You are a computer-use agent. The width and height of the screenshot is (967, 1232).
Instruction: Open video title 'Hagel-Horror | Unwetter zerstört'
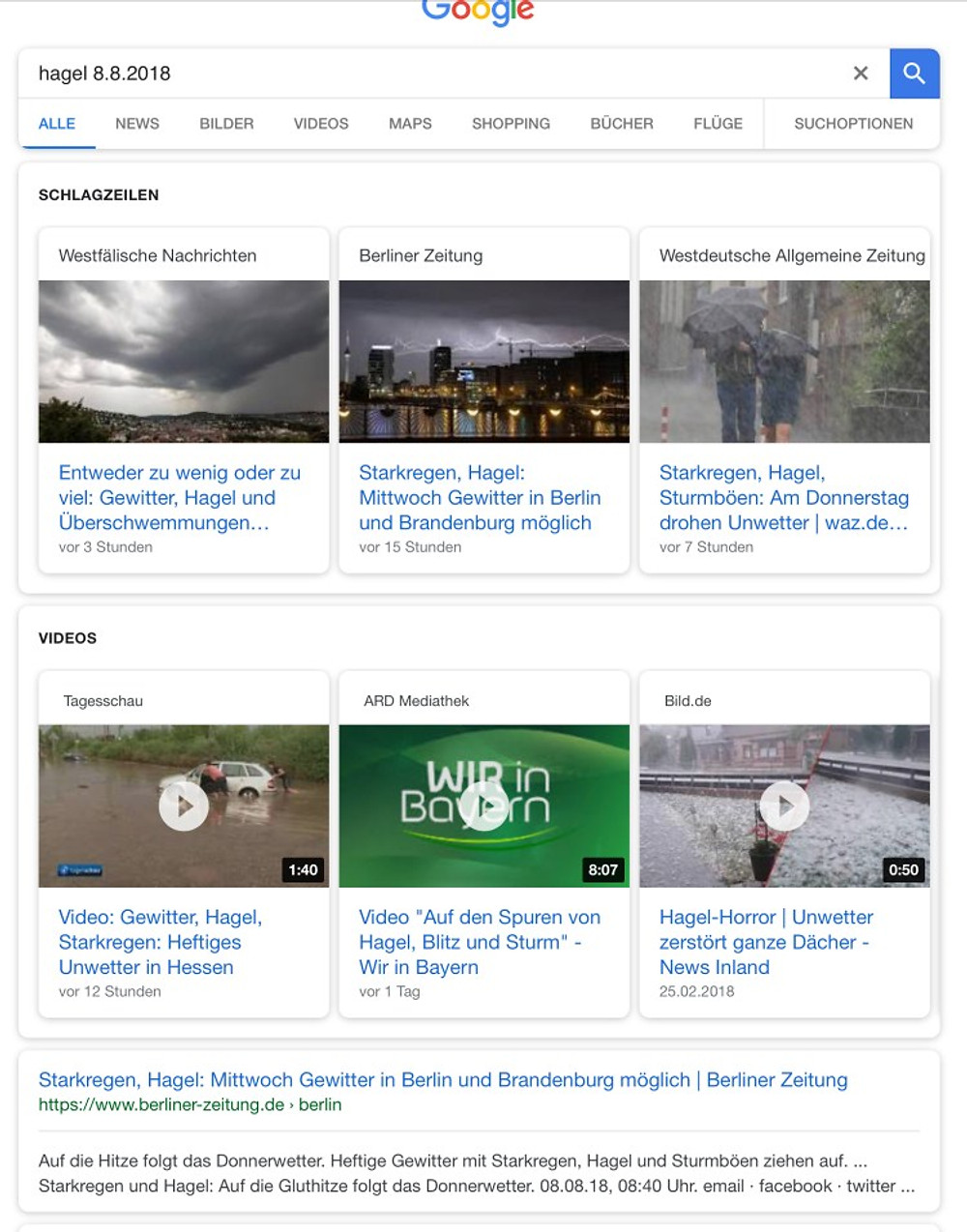[x=766, y=942]
